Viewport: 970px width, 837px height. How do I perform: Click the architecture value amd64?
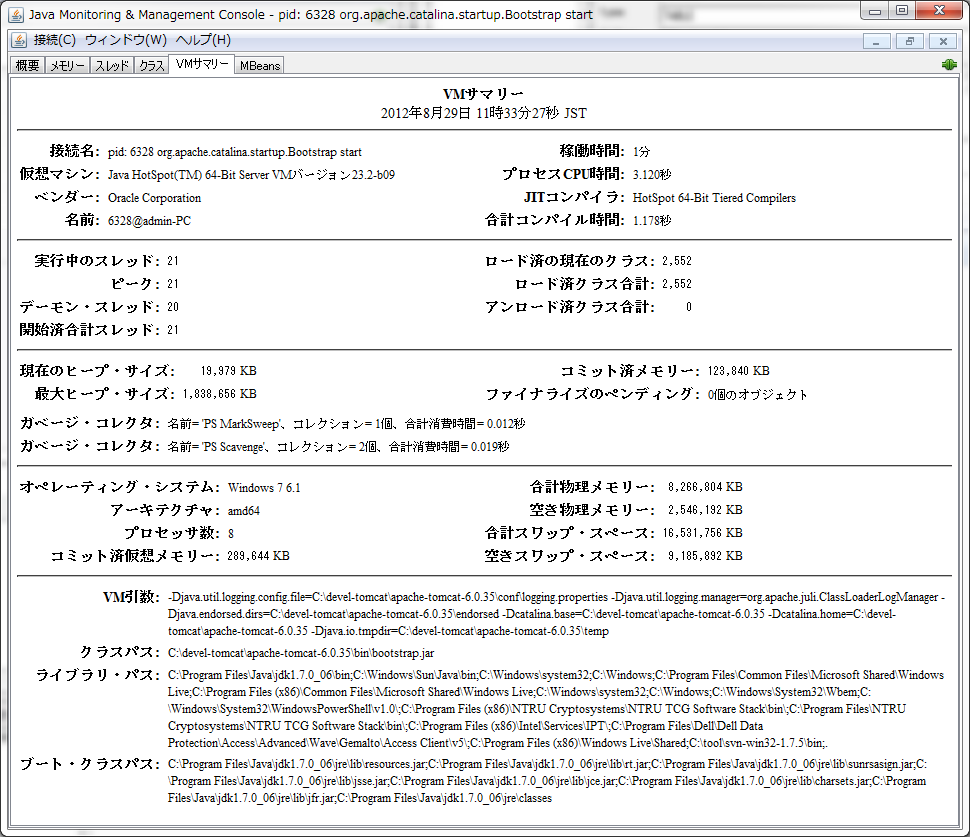[x=244, y=510]
